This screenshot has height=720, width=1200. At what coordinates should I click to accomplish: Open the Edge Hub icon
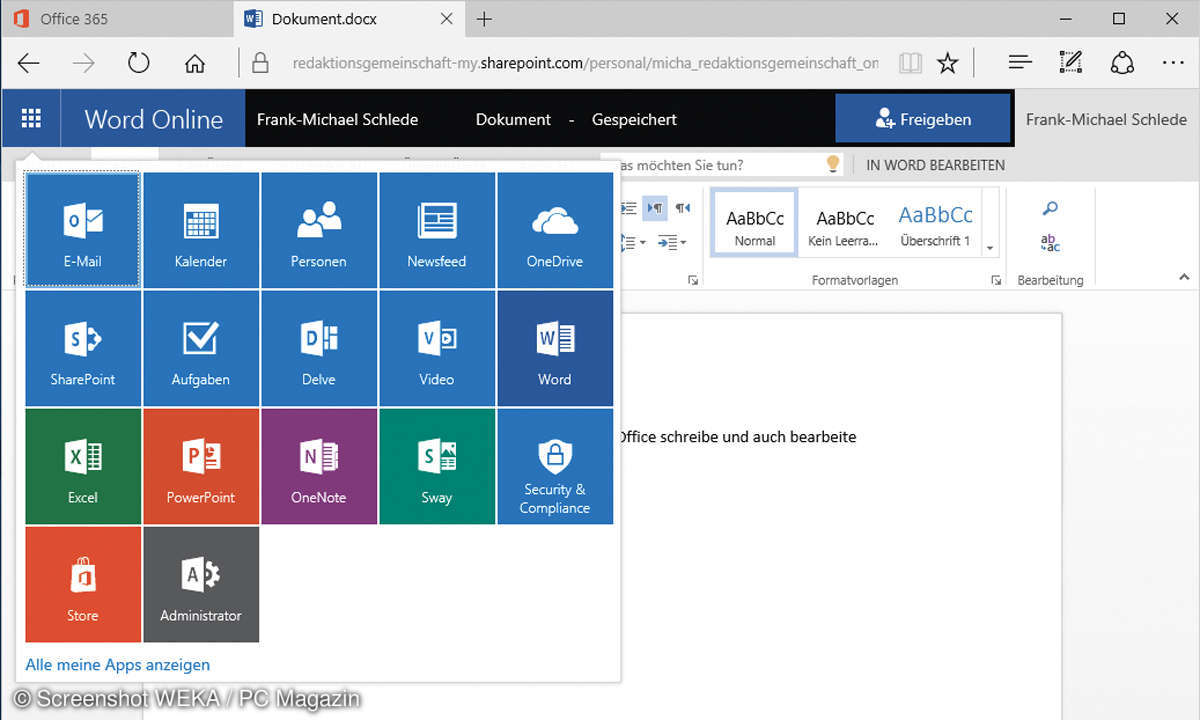click(x=1019, y=63)
